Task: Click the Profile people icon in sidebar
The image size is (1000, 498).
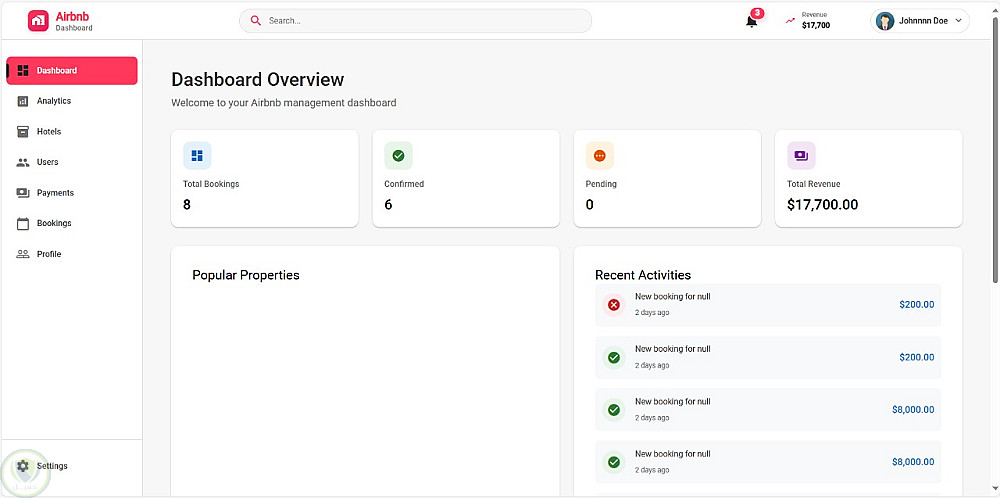Action: [23, 254]
